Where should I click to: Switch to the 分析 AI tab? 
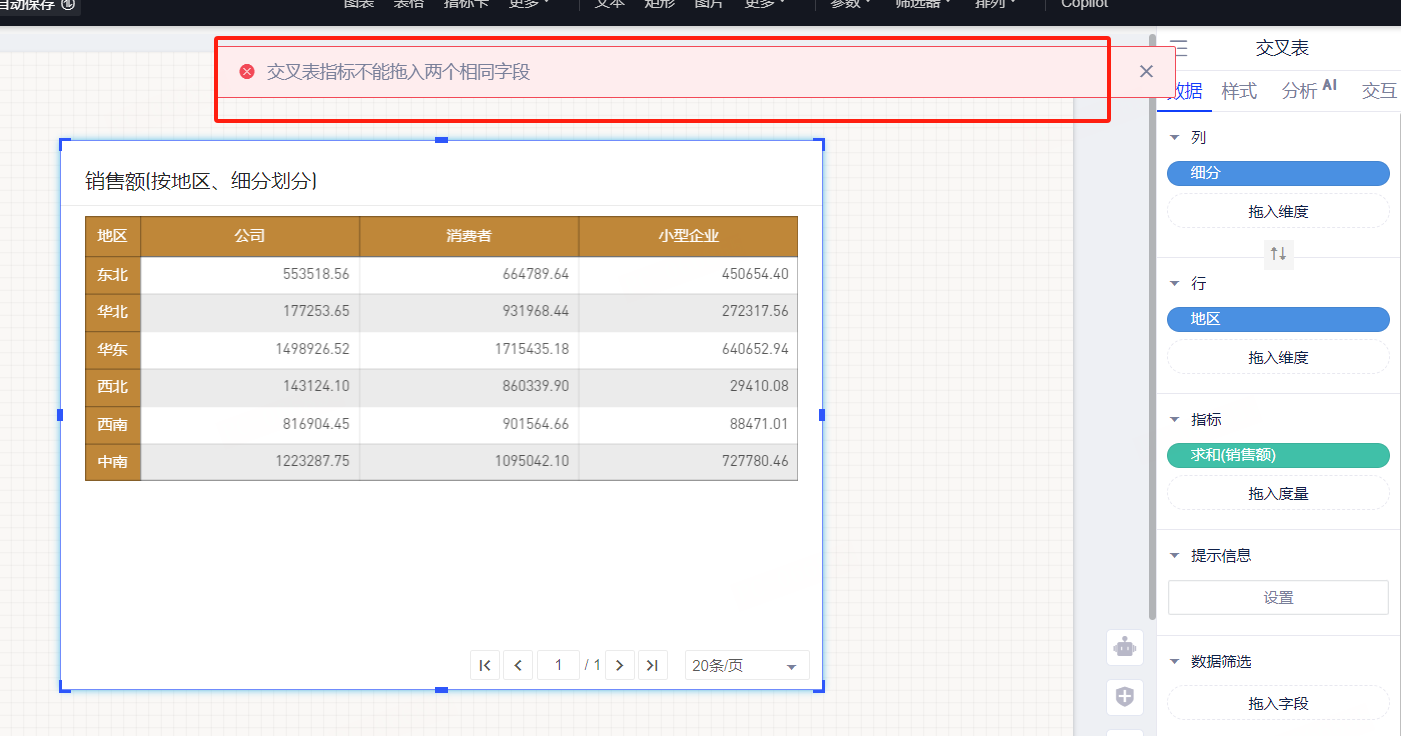(x=1308, y=91)
